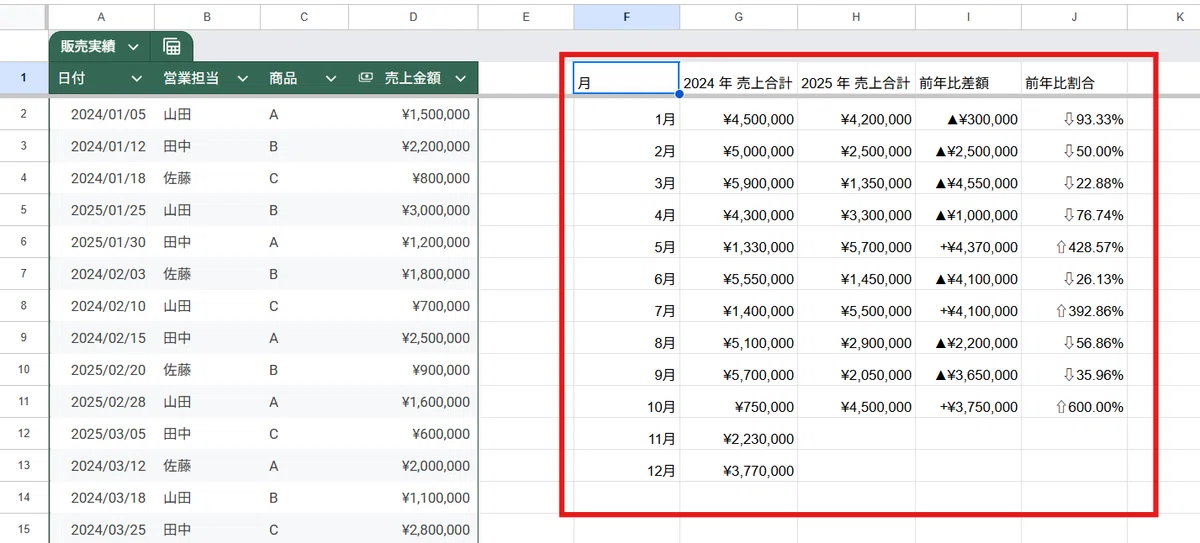1200x543 pixels.
Task: Select cell showing 2025/01/25
Action: (102, 210)
